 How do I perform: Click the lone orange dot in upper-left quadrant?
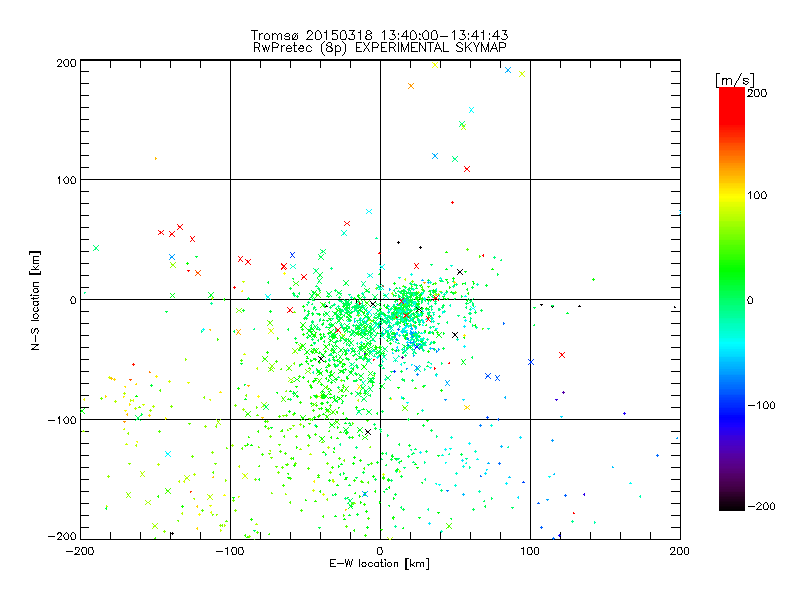coord(156,159)
